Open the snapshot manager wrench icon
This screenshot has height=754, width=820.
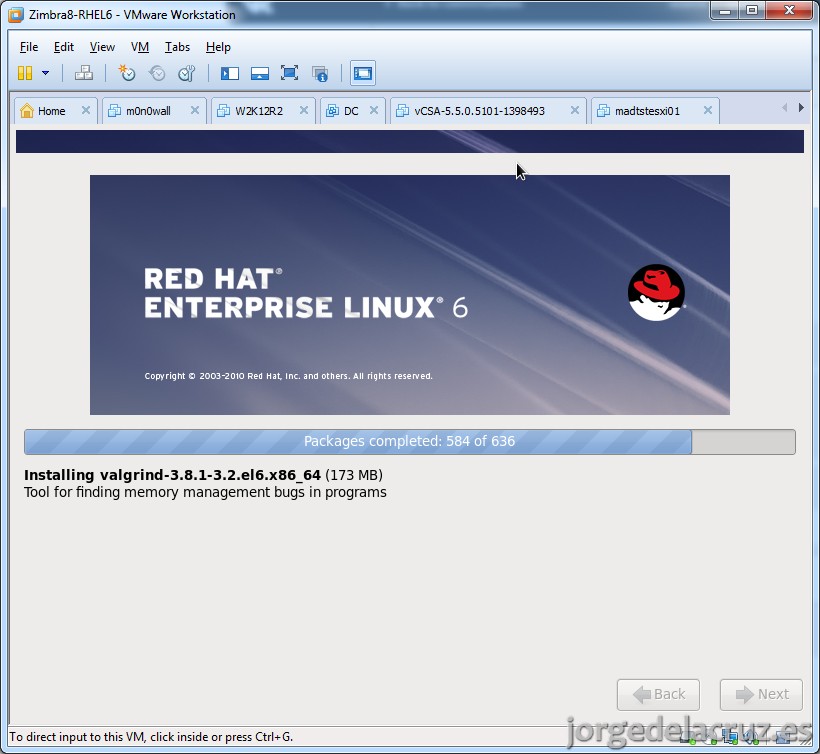click(187, 73)
